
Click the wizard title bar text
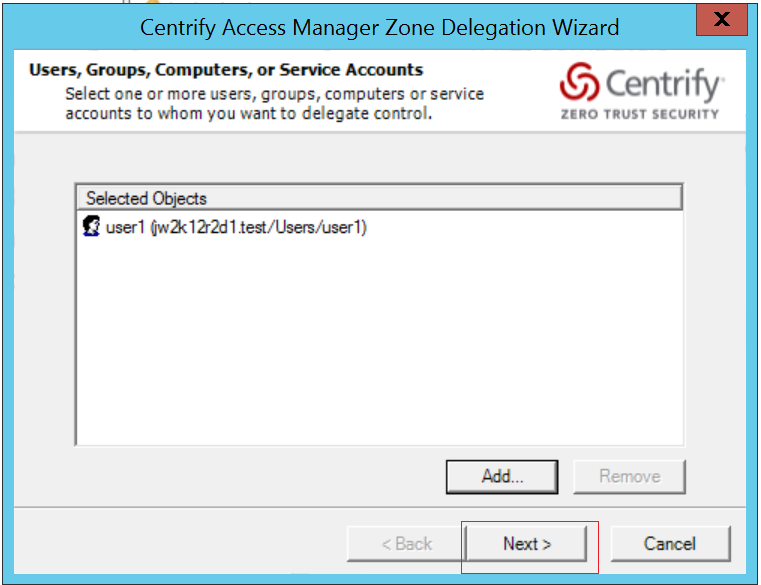379,27
